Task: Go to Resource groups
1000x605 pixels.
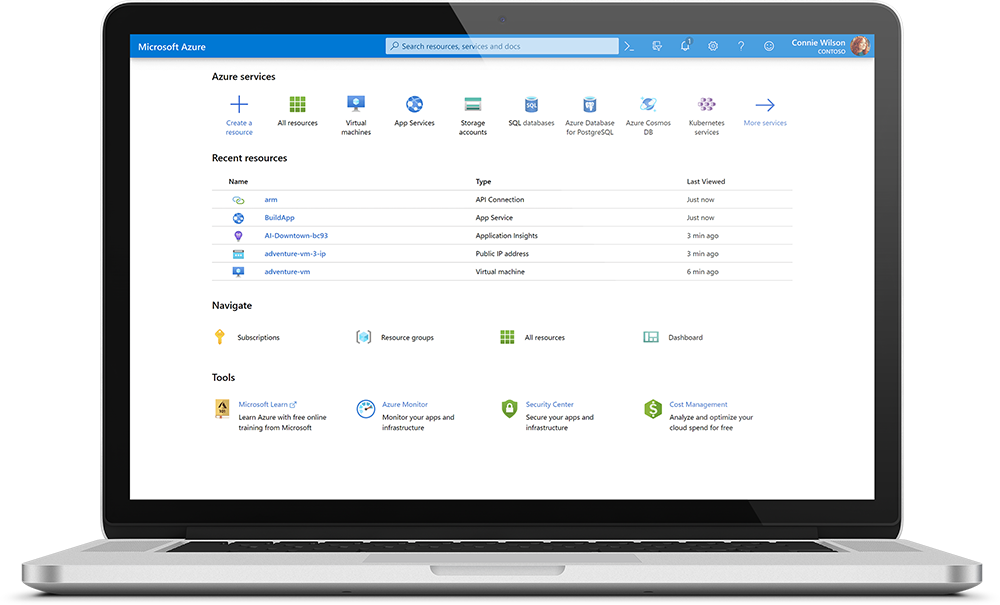Action: [407, 337]
